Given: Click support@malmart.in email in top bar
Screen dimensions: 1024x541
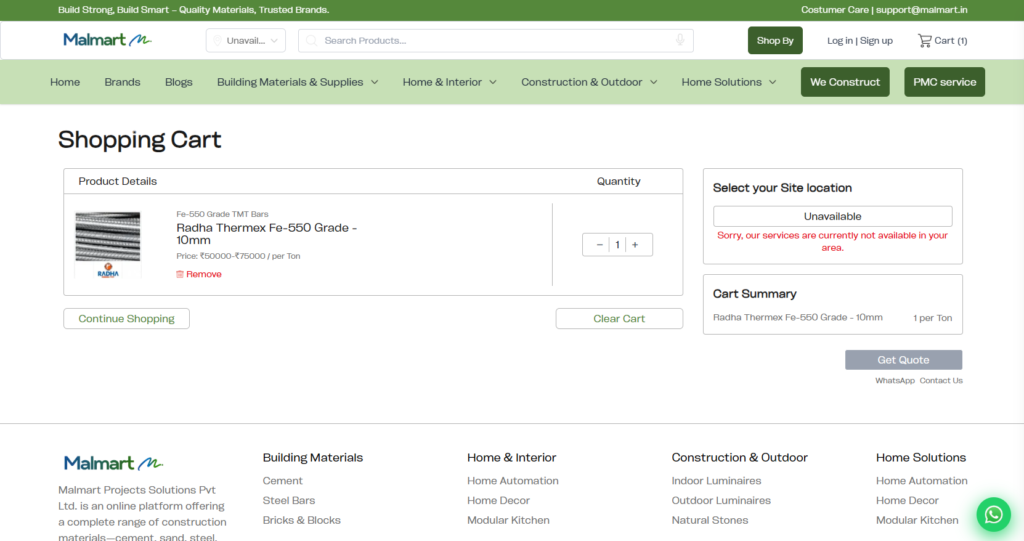Looking at the screenshot, I should pos(921,10).
